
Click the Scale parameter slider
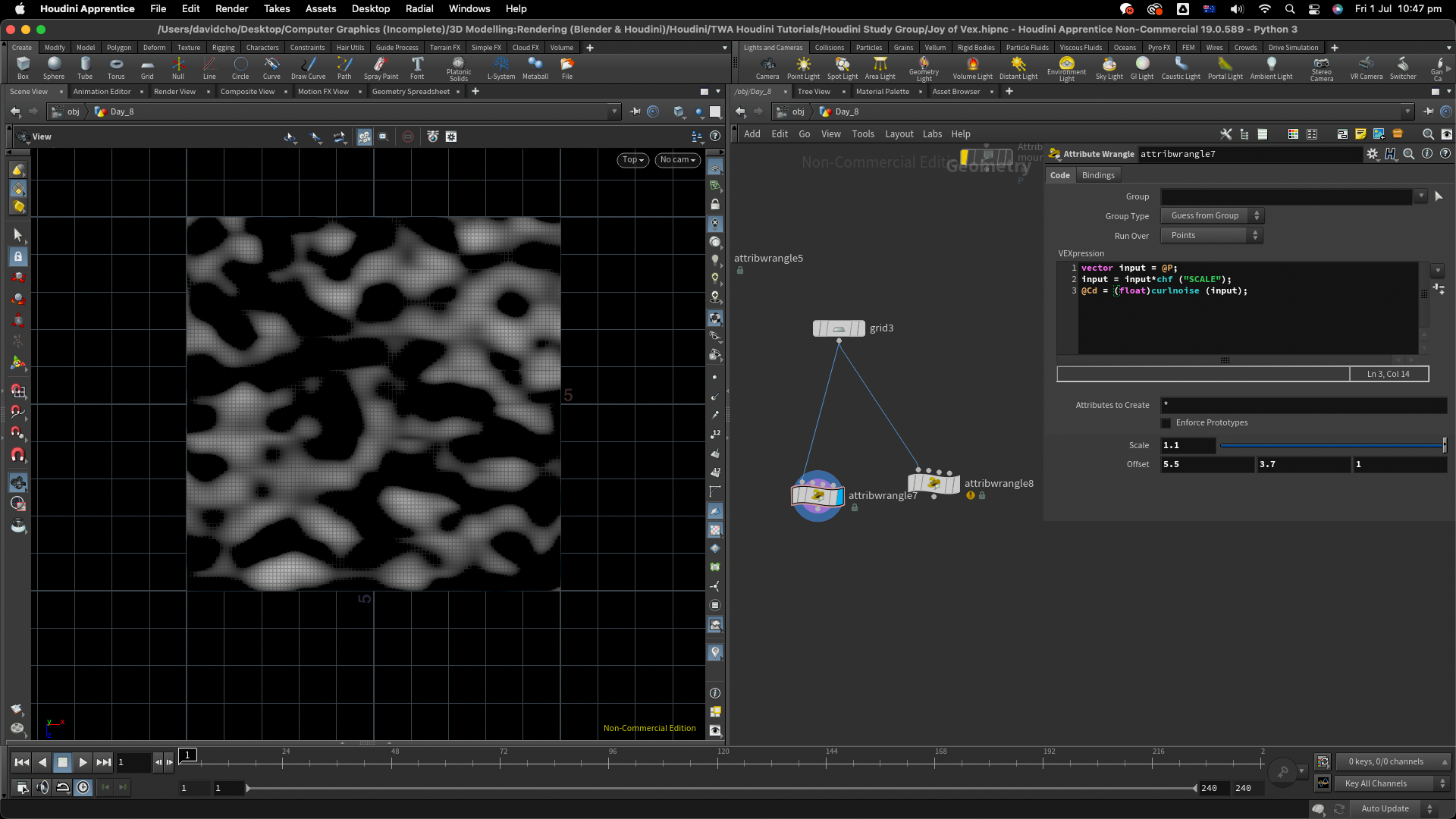pyautogui.click(x=1332, y=446)
